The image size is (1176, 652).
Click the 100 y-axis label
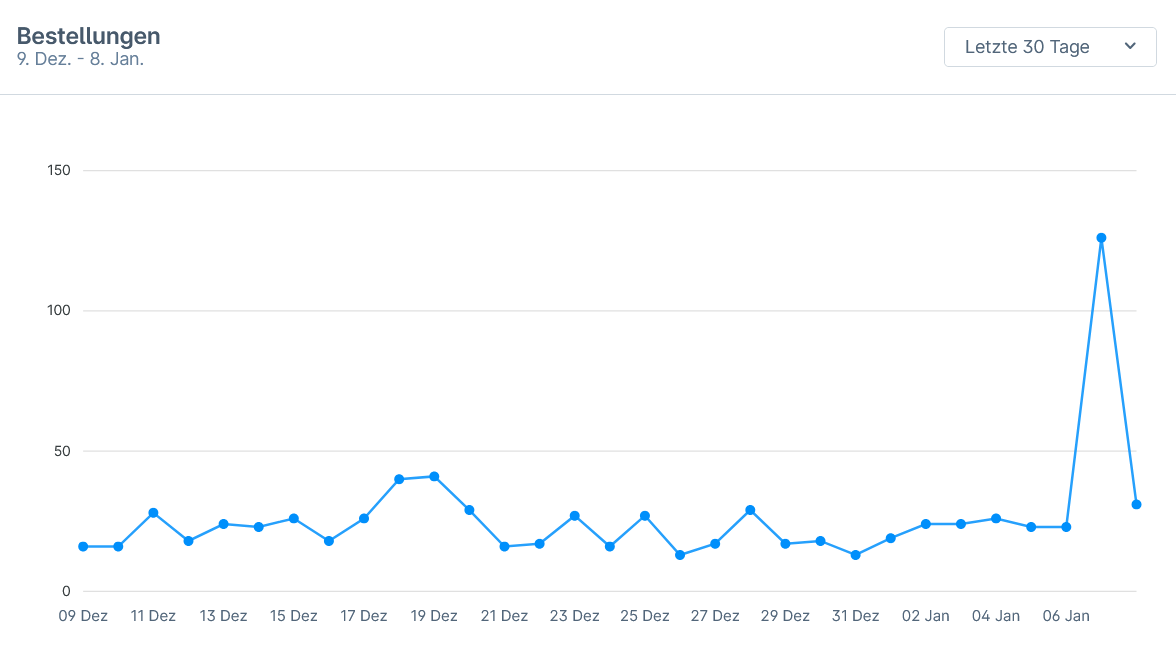coord(59,311)
